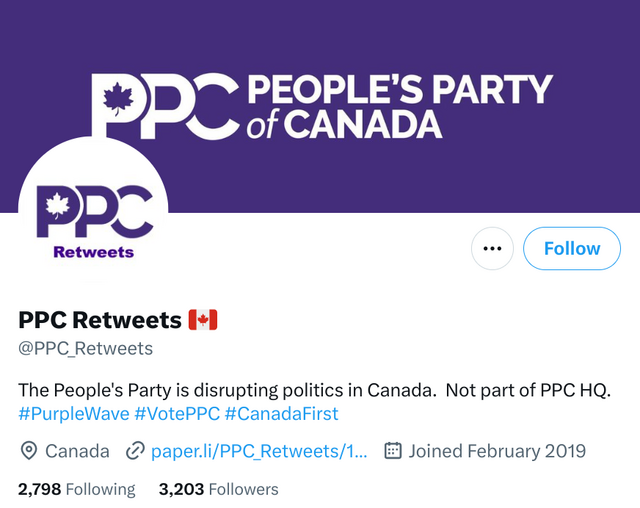640x508 pixels.
Task: Click the chain link icon
Action: click(135, 451)
